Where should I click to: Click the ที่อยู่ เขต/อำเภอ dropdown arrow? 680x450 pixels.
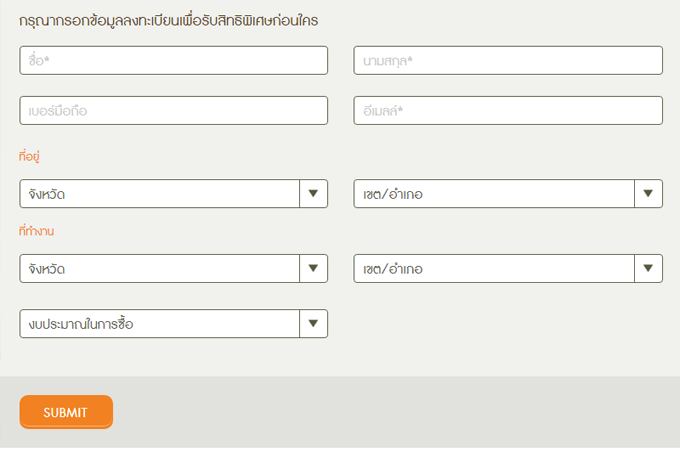648,193
